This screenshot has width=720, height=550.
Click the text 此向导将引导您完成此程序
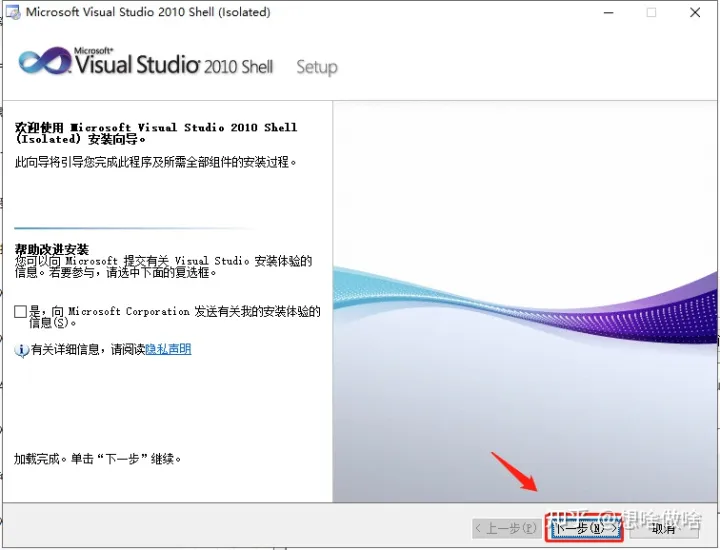(x=156, y=162)
